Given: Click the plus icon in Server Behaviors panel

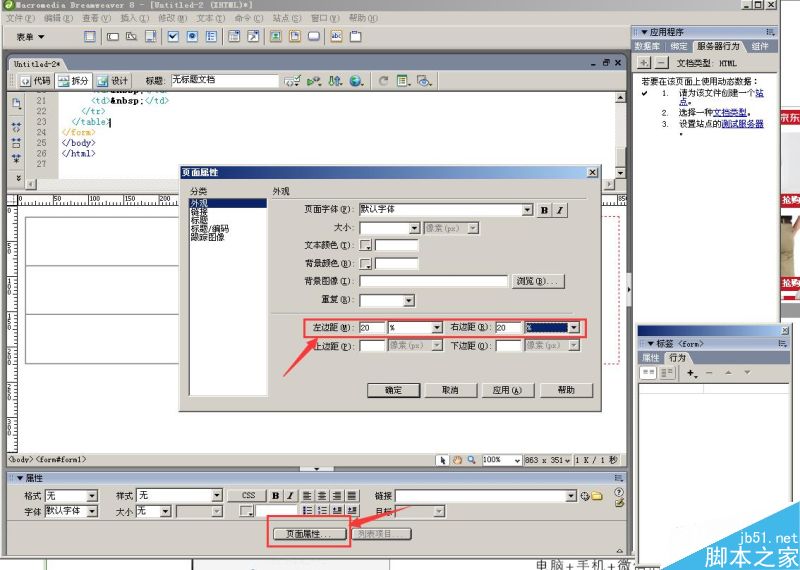Looking at the screenshot, I should click(x=644, y=63).
